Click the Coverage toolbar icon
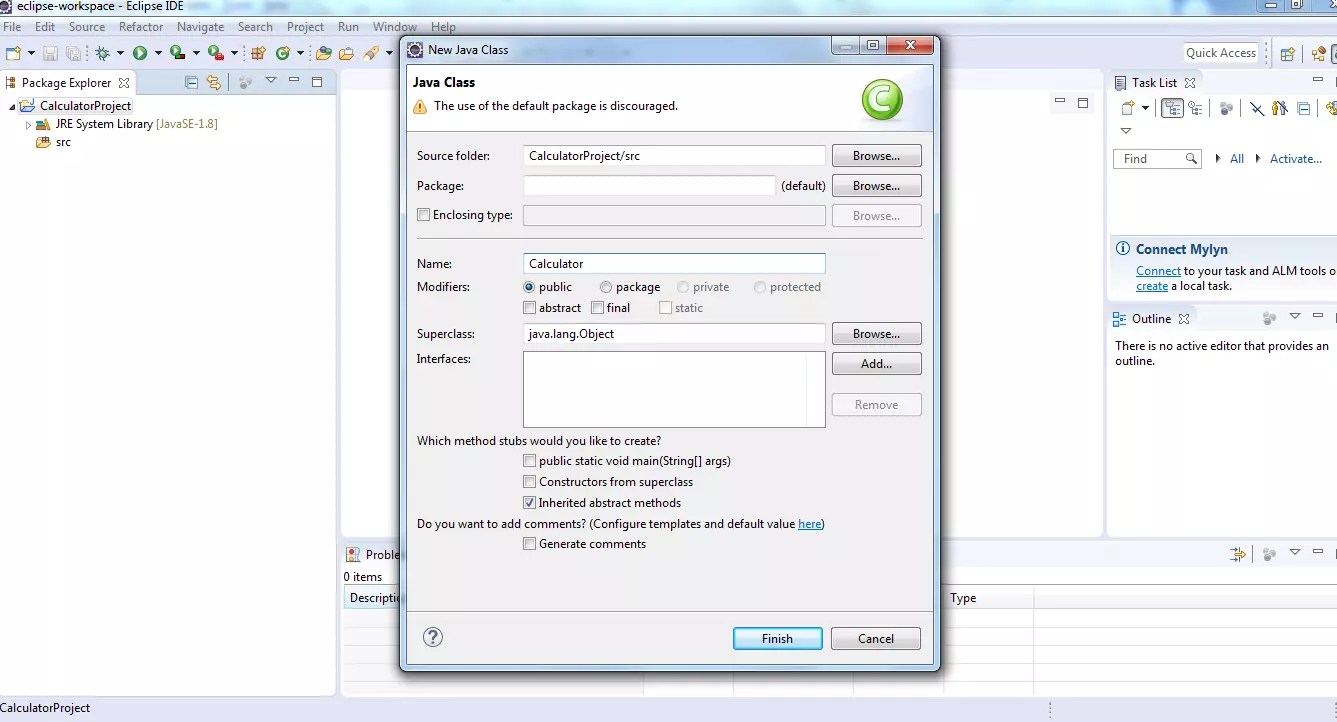 [178, 52]
